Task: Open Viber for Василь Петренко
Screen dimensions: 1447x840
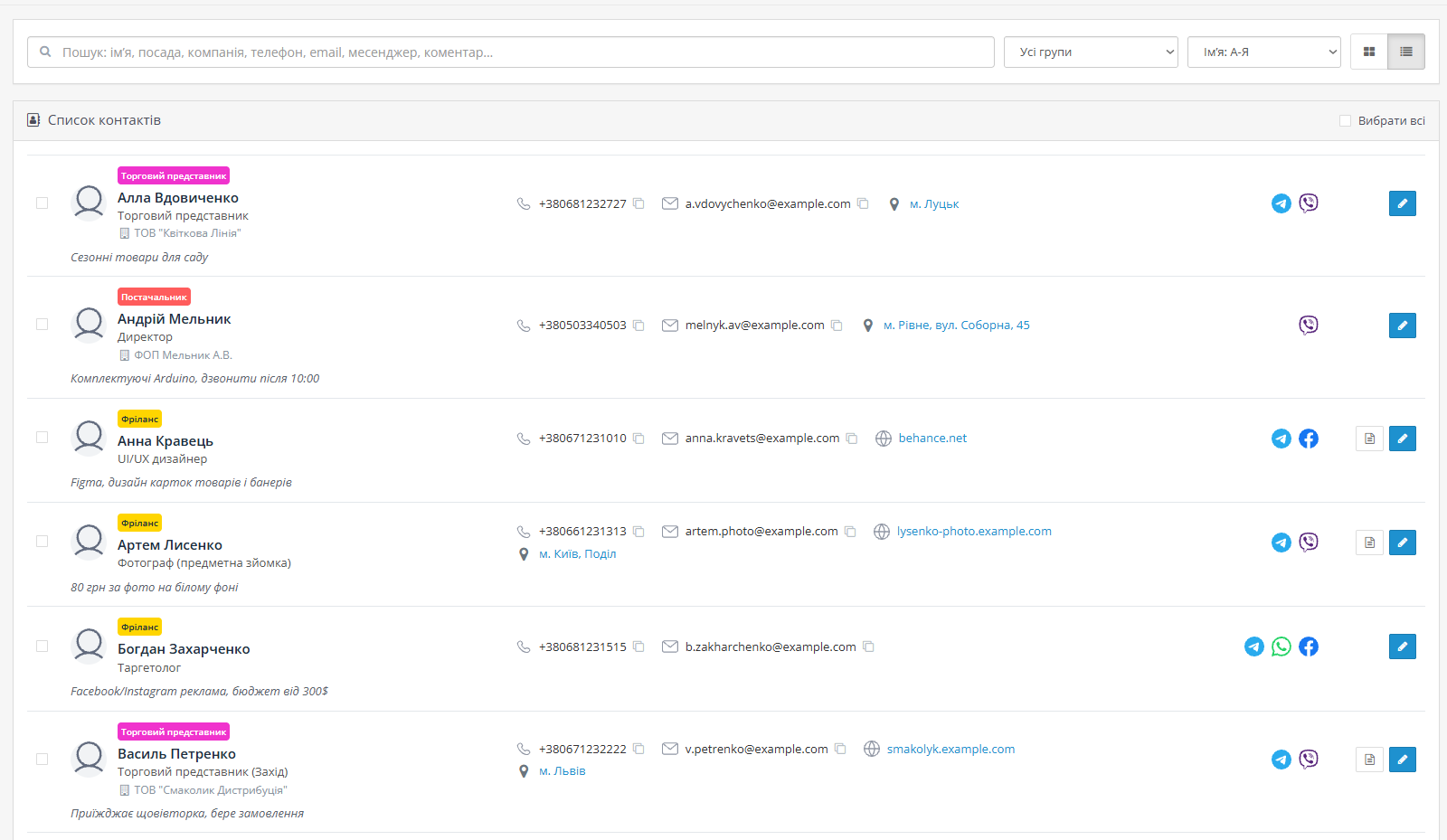Action: click(x=1309, y=760)
